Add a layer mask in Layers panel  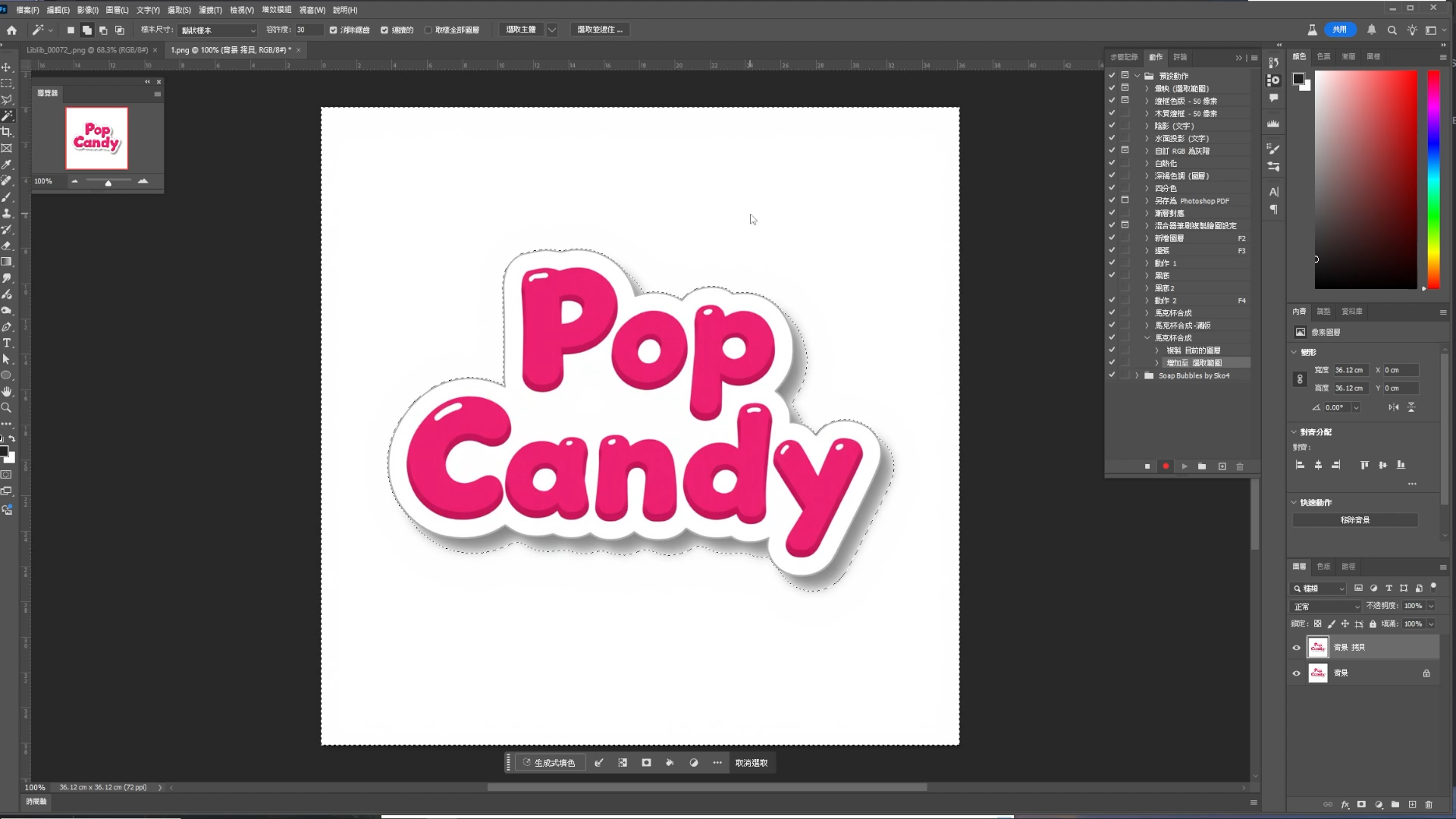pos(1361,805)
